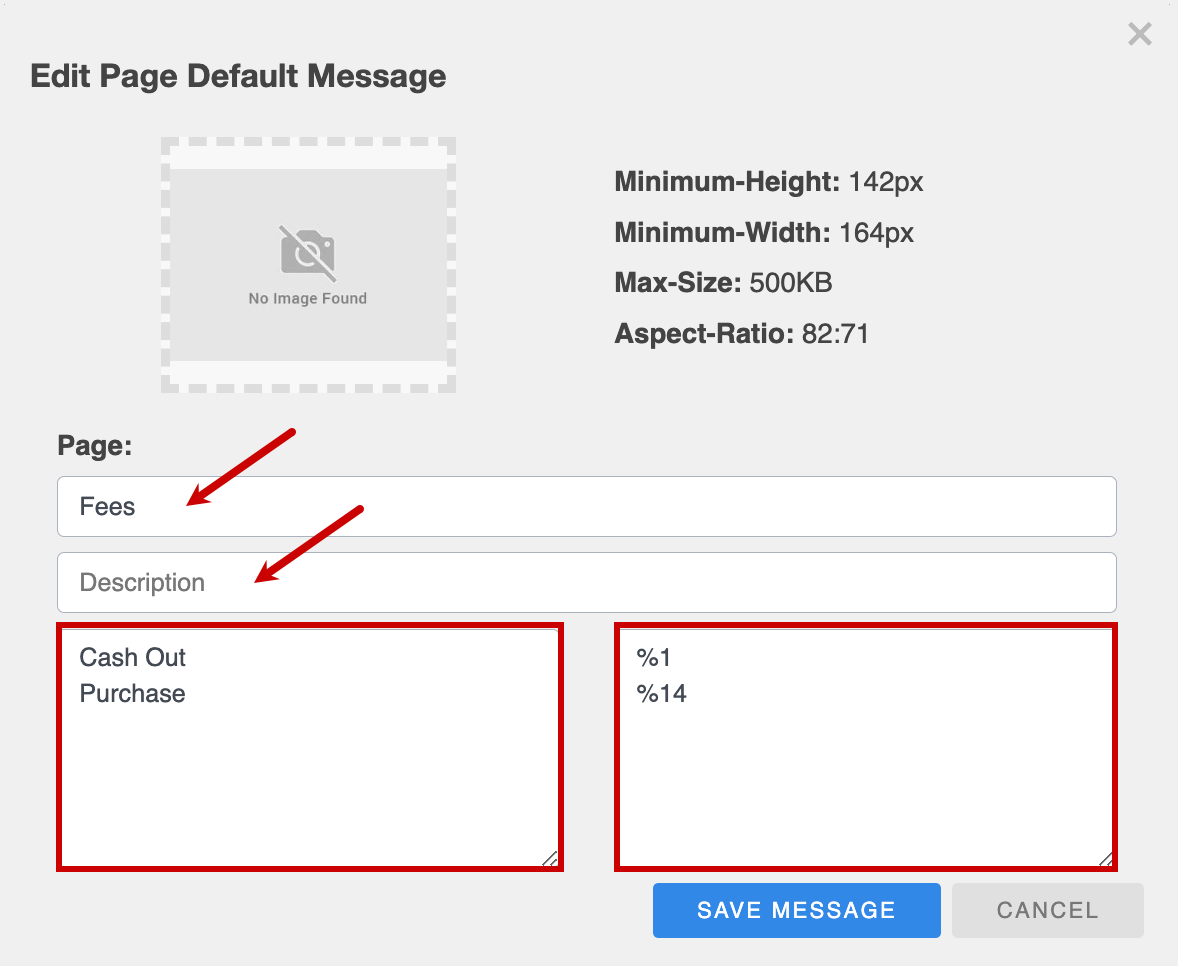The height and width of the screenshot is (966, 1178).
Task: Cancel editing the default message
Action: (x=1047, y=910)
